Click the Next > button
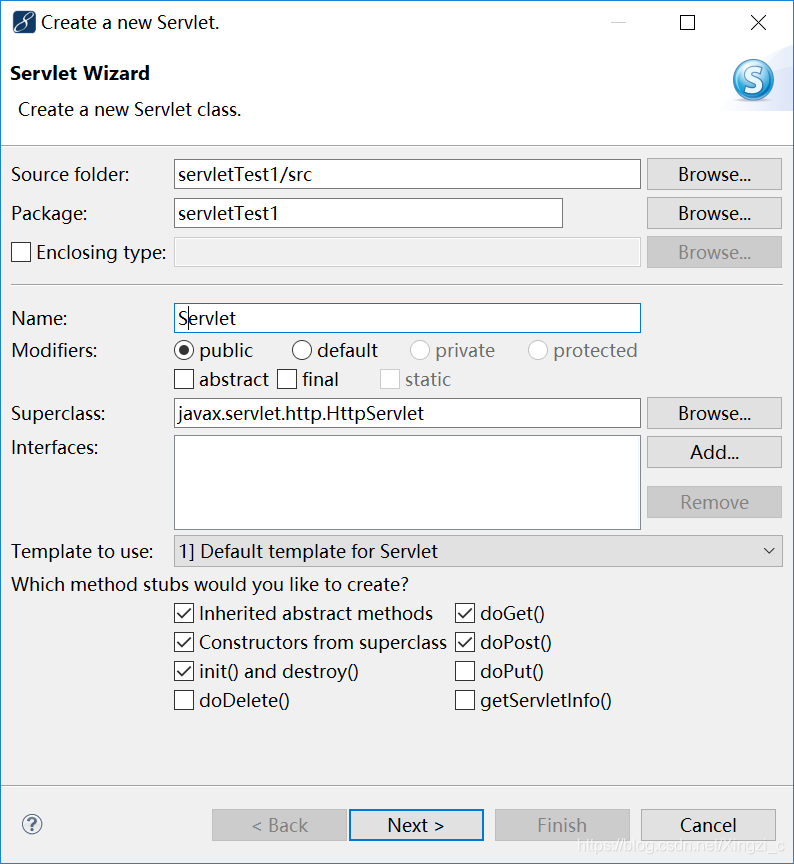Screen dimensions: 794x864 point(417,825)
